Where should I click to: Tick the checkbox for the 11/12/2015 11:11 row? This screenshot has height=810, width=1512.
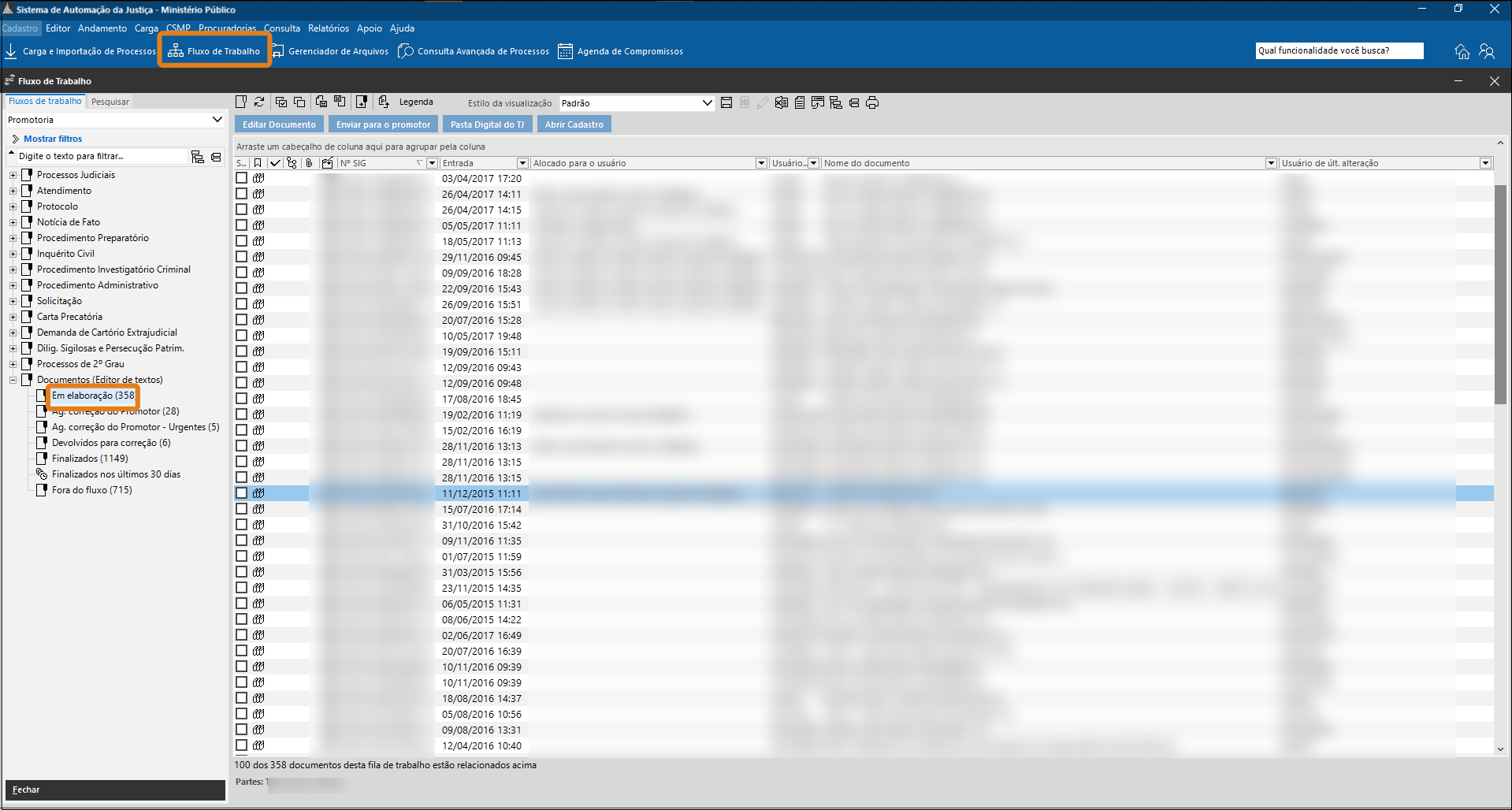click(242, 493)
